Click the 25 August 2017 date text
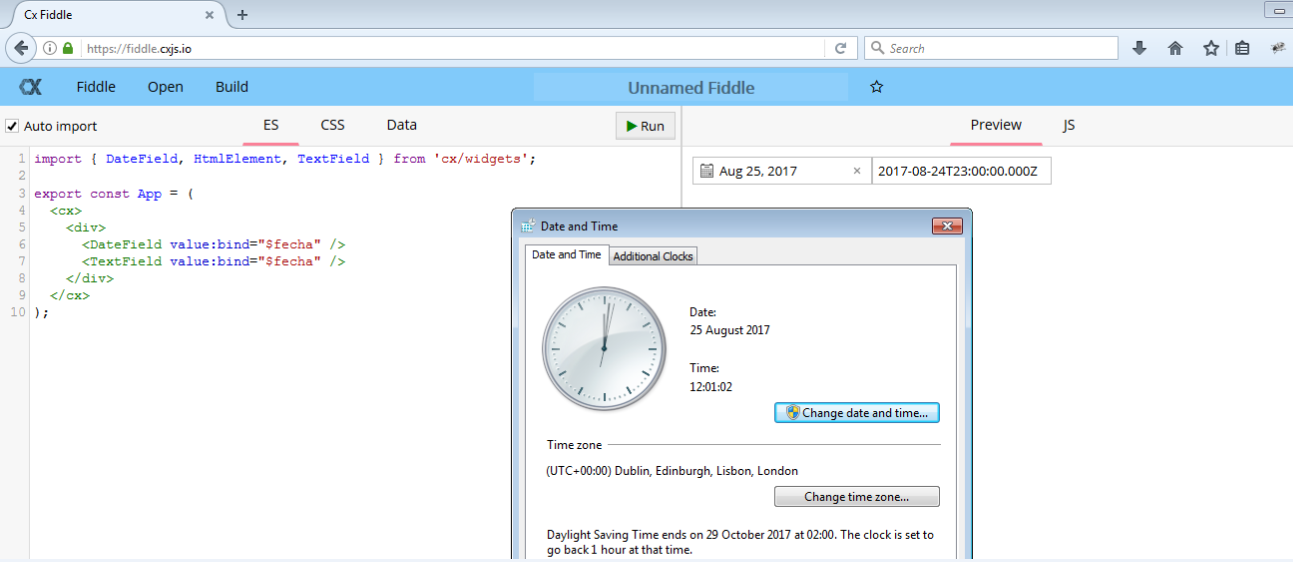This screenshot has height=562, width=1293. coord(730,330)
